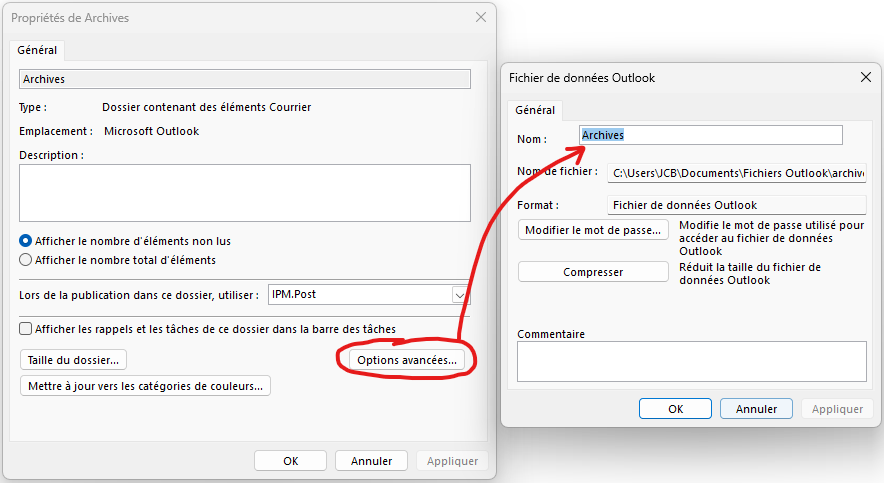Click the 'Options avancées...' button

[408, 359]
